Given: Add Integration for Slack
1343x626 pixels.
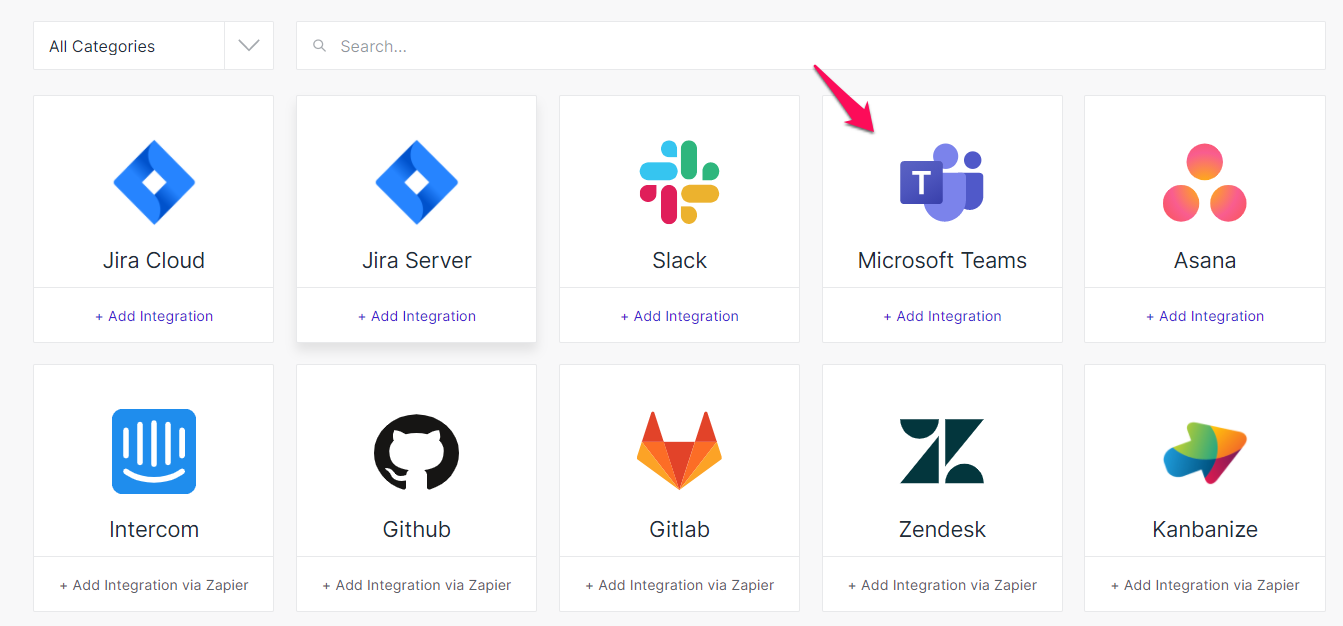Looking at the screenshot, I should [x=680, y=316].
